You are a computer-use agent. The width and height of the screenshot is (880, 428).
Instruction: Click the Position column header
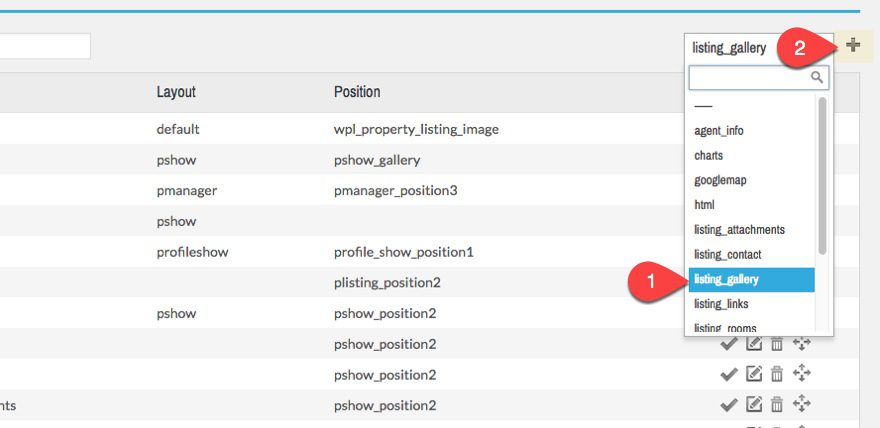click(x=357, y=92)
